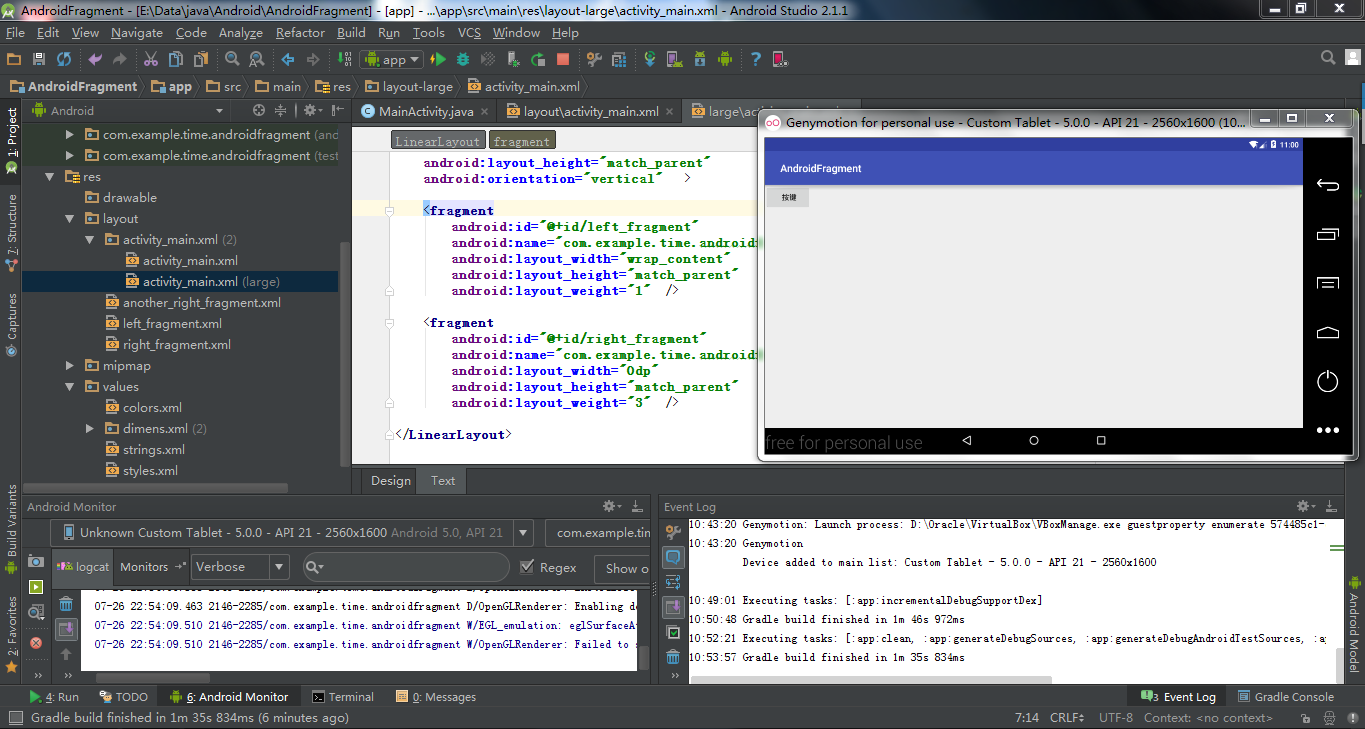Clear logcat with the trash icon
This screenshot has height=729, width=1365.
(x=66, y=604)
